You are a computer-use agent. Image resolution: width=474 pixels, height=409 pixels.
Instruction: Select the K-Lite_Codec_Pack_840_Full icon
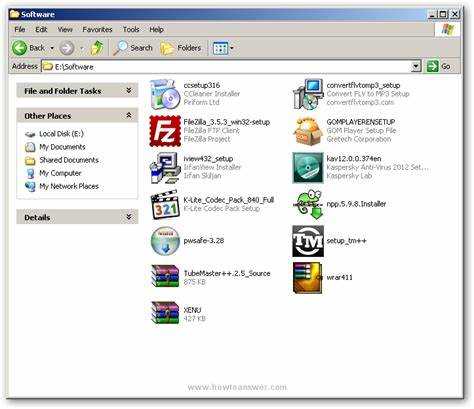click(x=165, y=204)
